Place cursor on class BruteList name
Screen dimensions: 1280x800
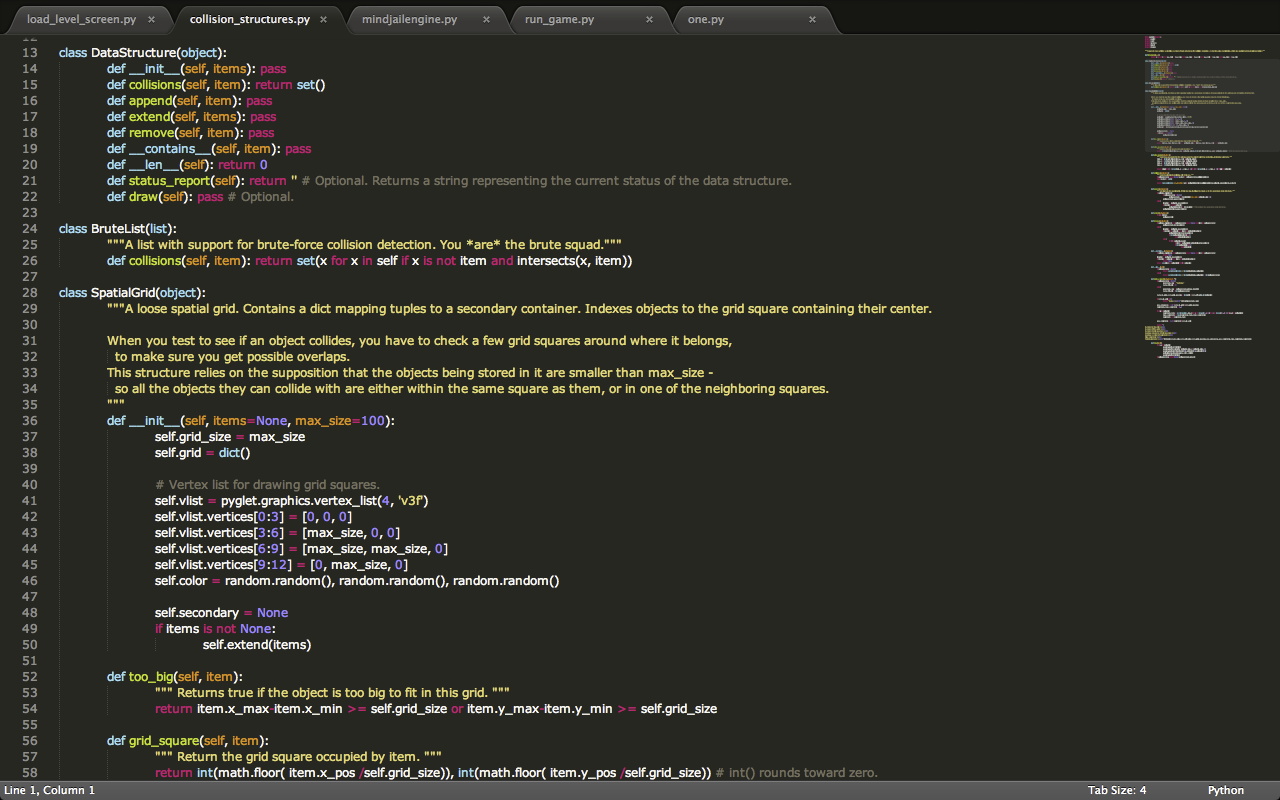click(118, 228)
